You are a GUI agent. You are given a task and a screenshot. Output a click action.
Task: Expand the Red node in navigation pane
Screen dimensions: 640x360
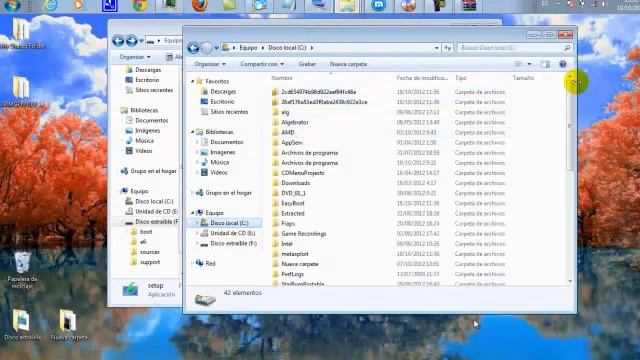192,264
